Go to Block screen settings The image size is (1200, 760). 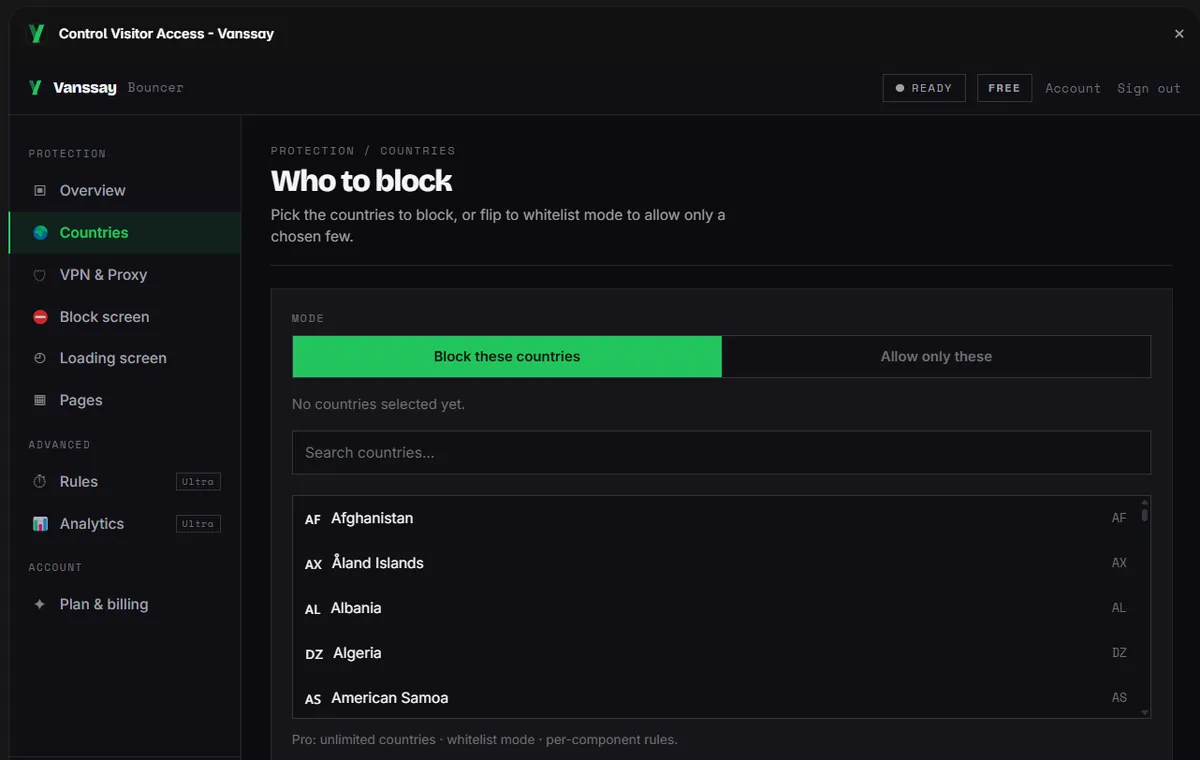coord(124,317)
